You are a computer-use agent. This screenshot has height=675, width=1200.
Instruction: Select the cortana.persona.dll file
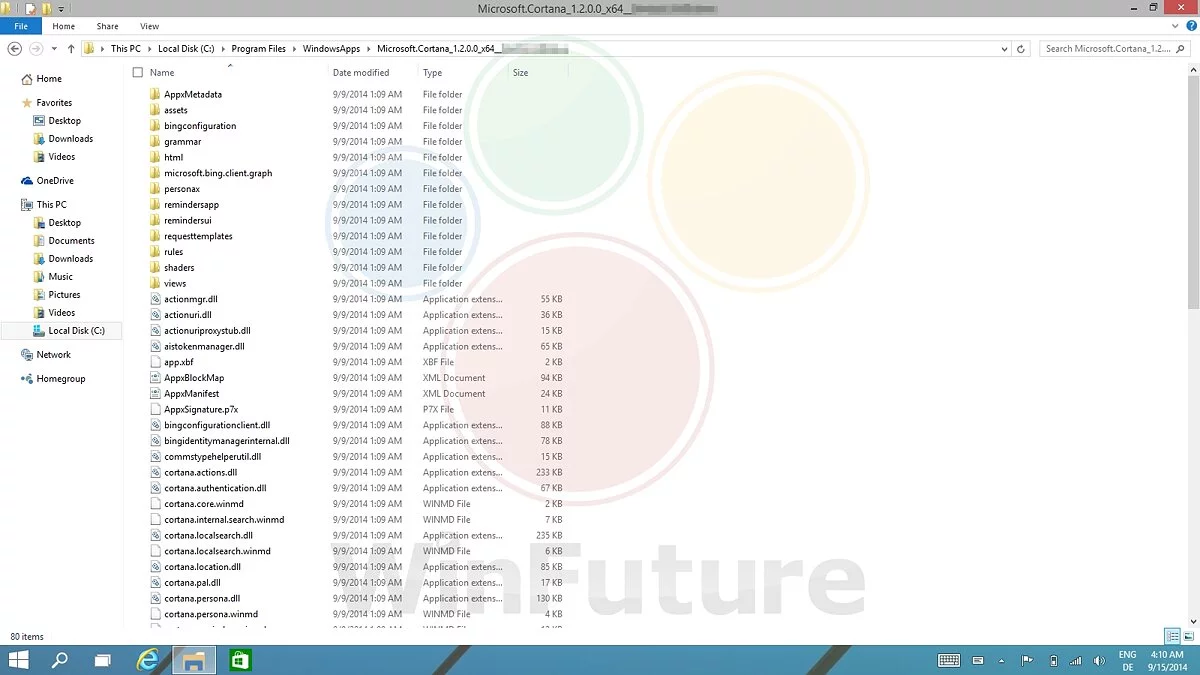tap(202, 598)
